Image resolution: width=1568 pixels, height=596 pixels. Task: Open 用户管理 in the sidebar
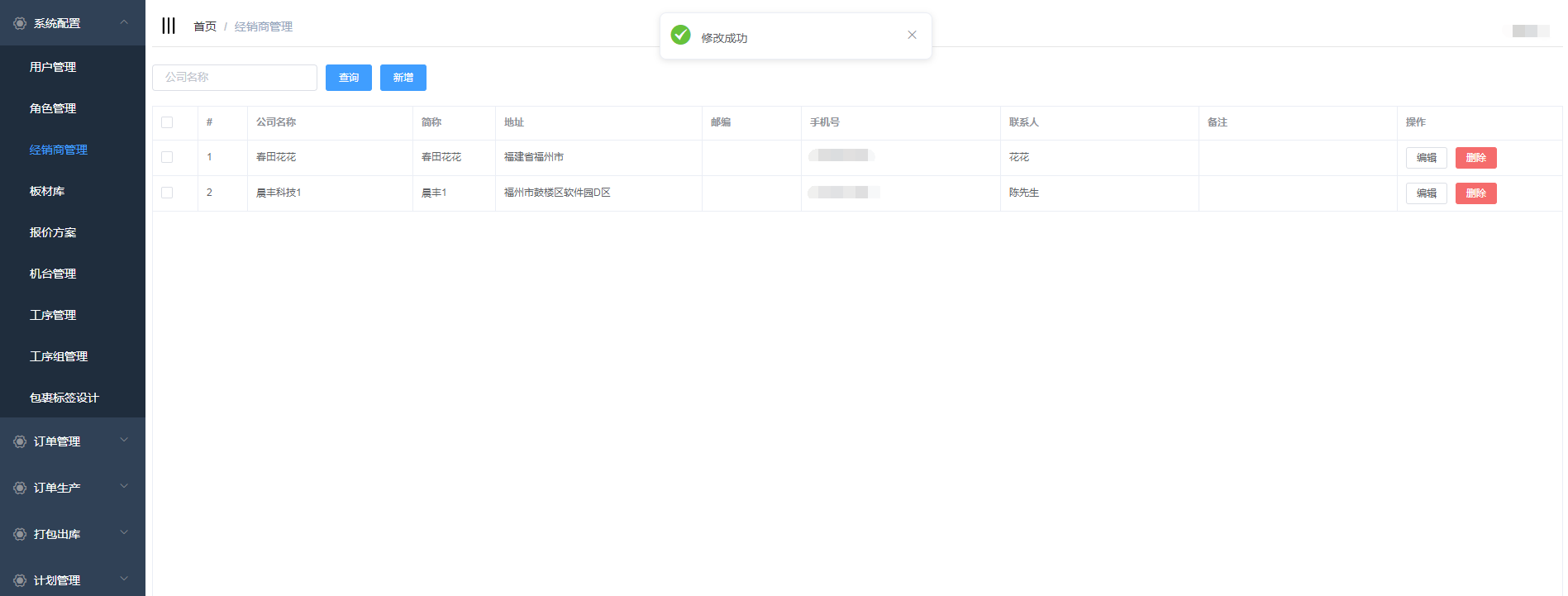click(53, 67)
